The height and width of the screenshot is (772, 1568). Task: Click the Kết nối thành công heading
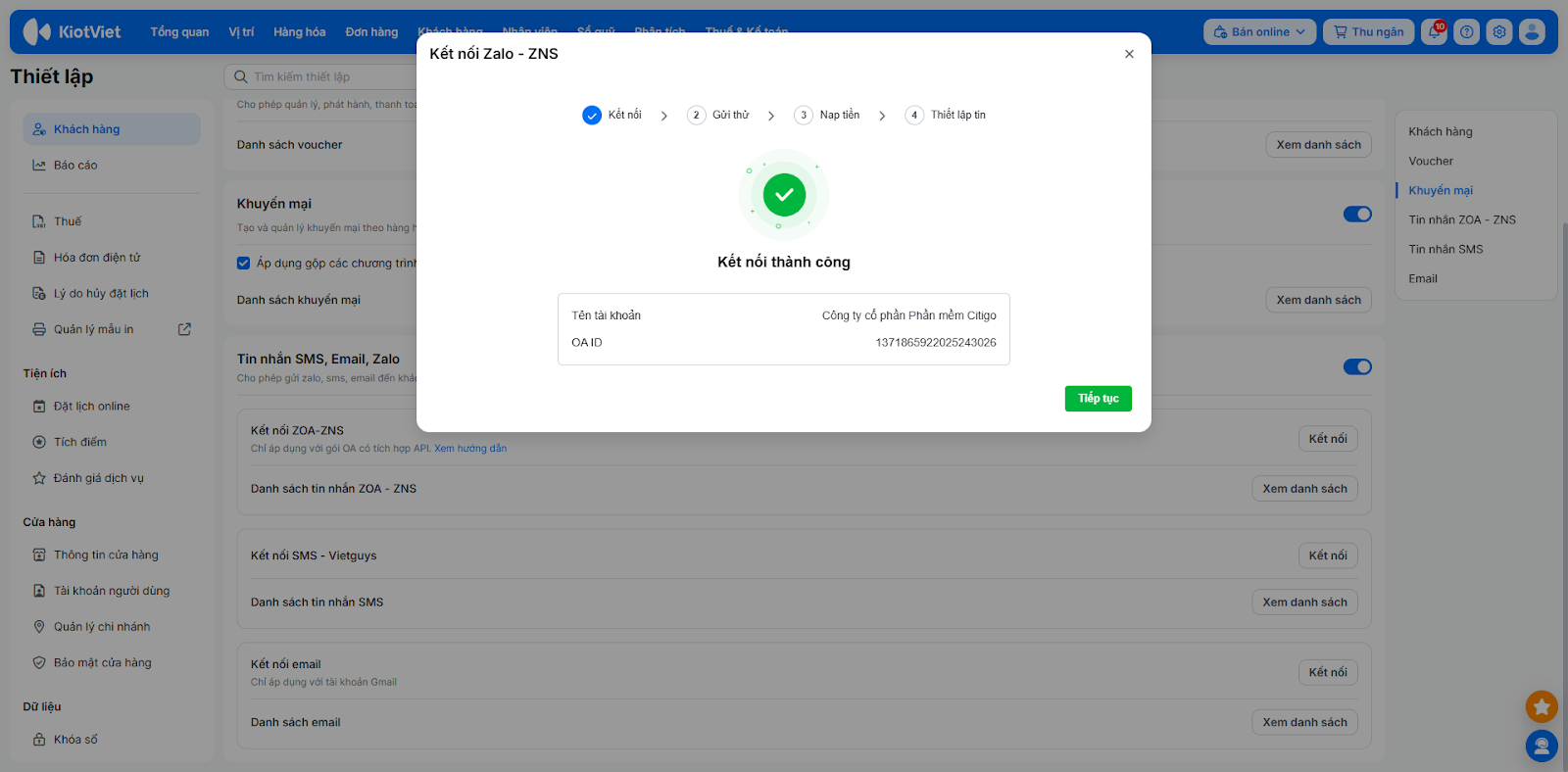tap(784, 262)
